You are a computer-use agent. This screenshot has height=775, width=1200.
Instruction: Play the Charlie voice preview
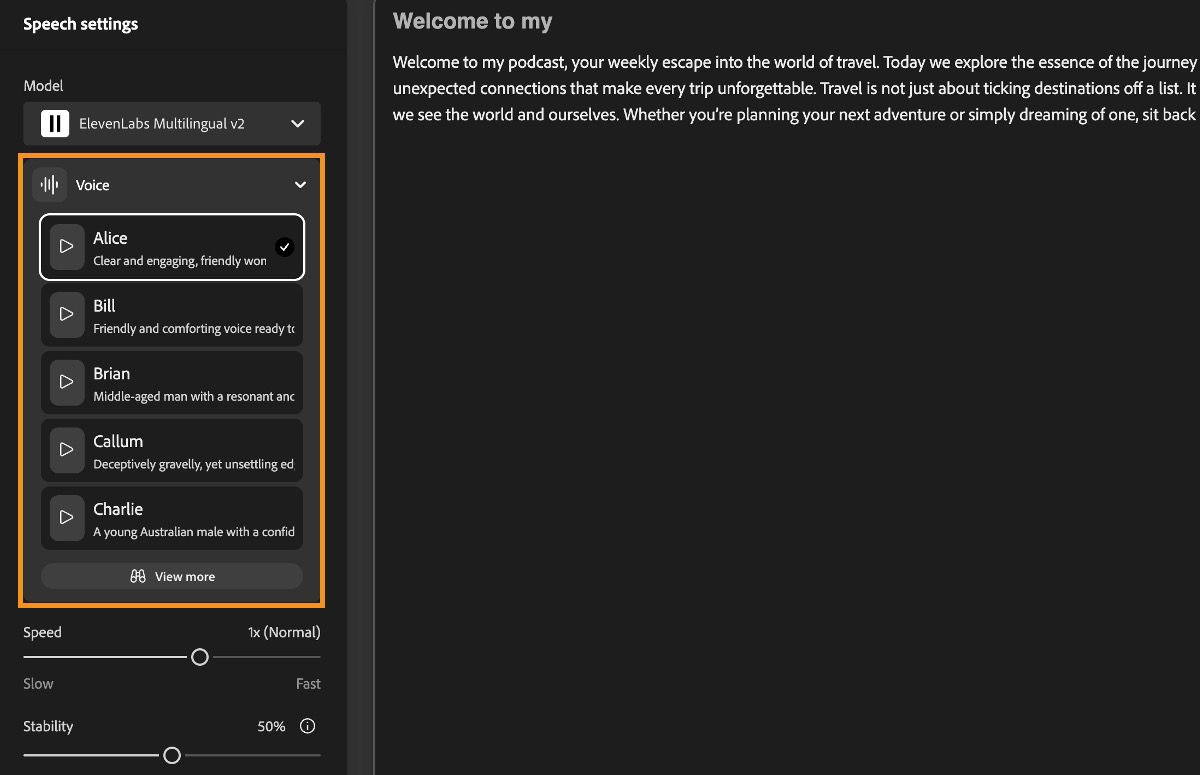(x=66, y=517)
